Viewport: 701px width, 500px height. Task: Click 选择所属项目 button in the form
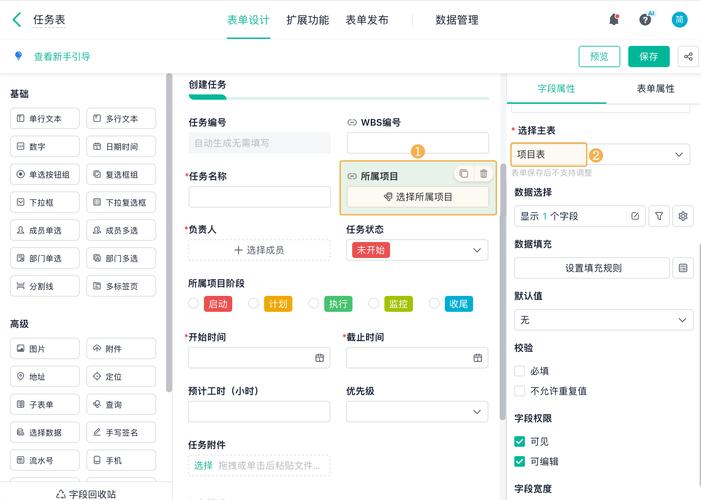click(418, 197)
